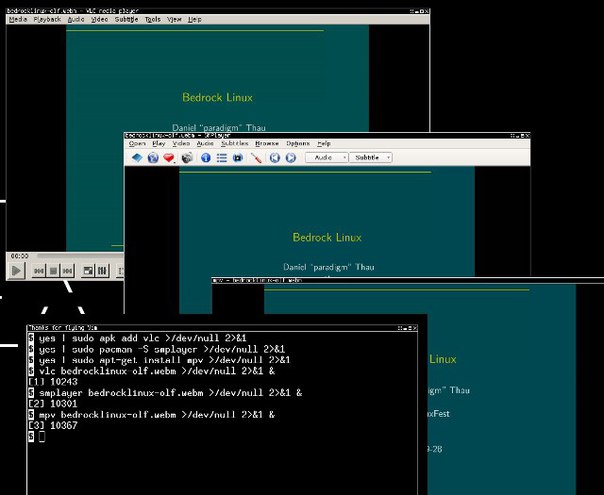Screen dimensions: 604x495
Task: Open VLC Subtitle menu
Action: tap(126, 19)
